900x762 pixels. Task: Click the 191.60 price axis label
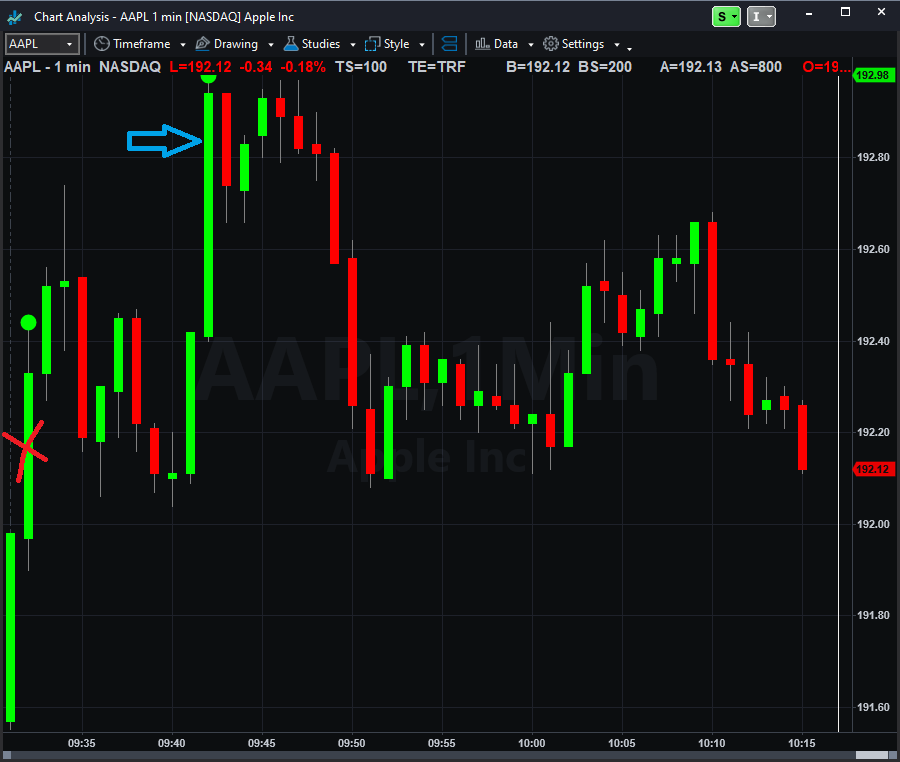[873, 707]
